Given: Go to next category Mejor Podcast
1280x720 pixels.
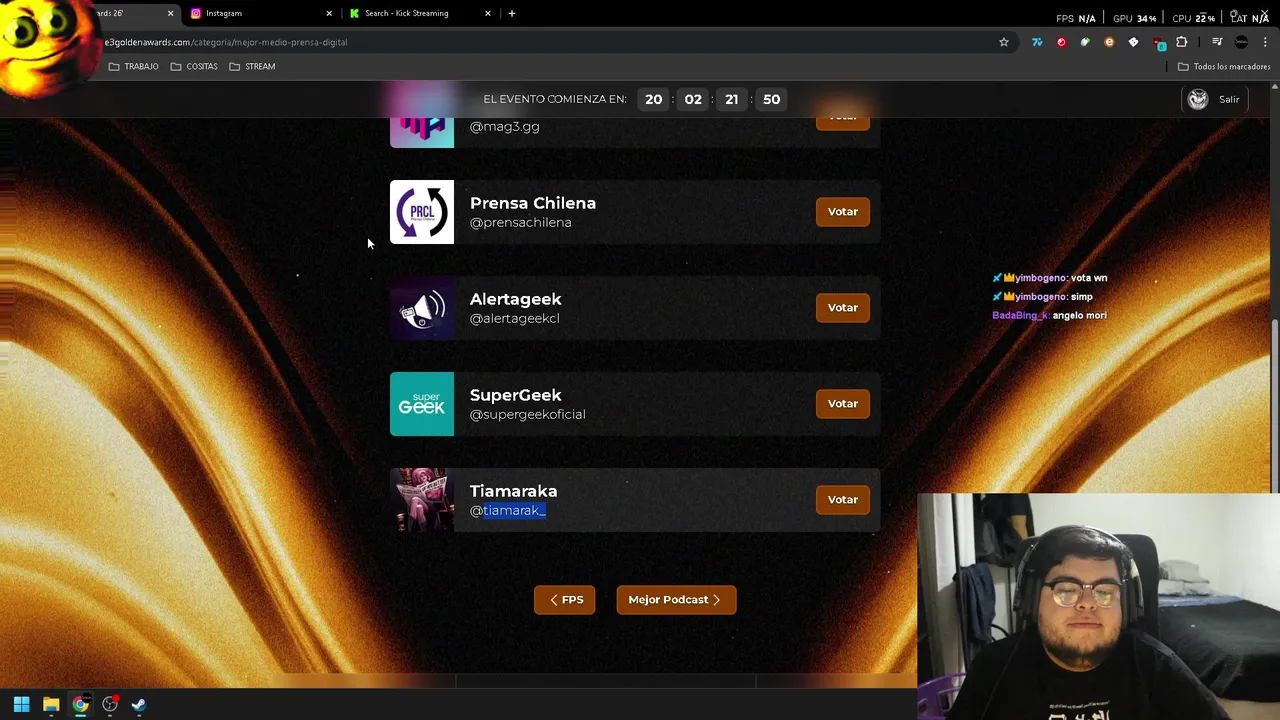Looking at the screenshot, I should (676, 600).
